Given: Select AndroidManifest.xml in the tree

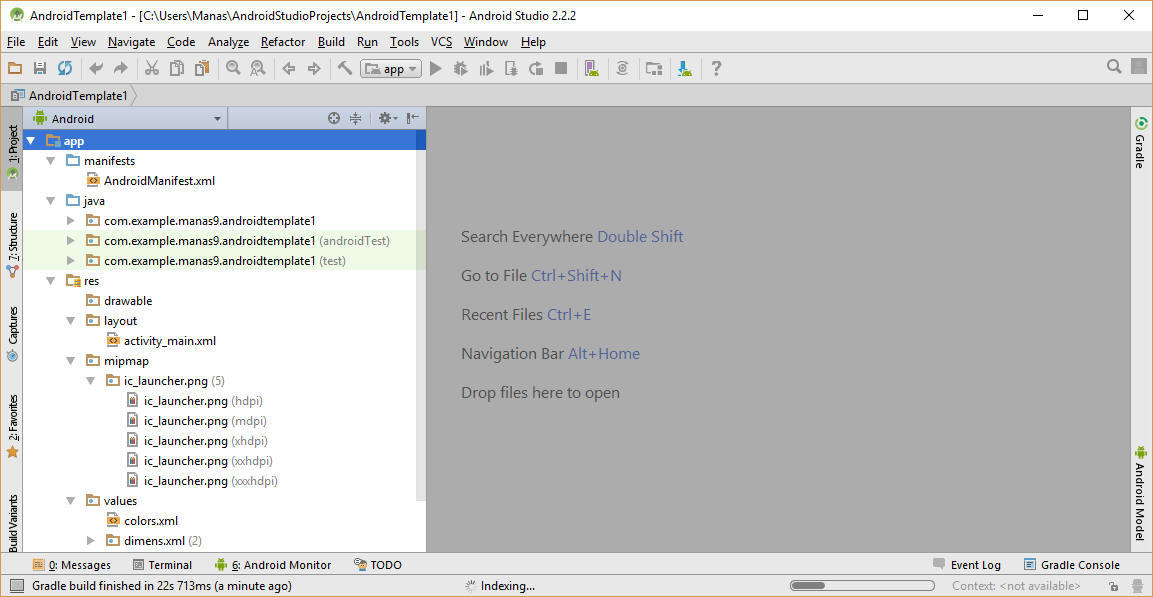Looking at the screenshot, I should (x=160, y=180).
